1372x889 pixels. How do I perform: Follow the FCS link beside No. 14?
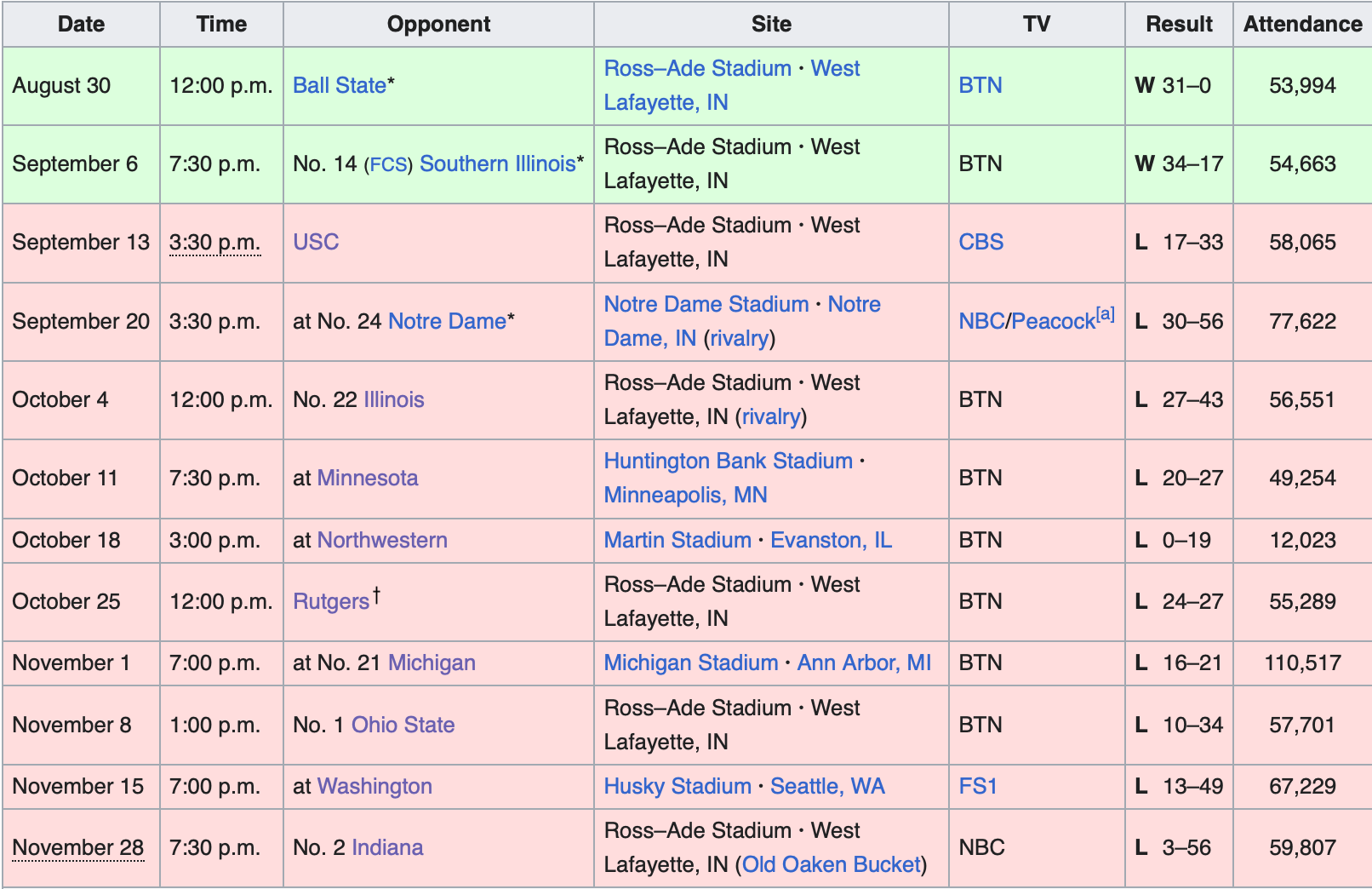click(388, 164)
